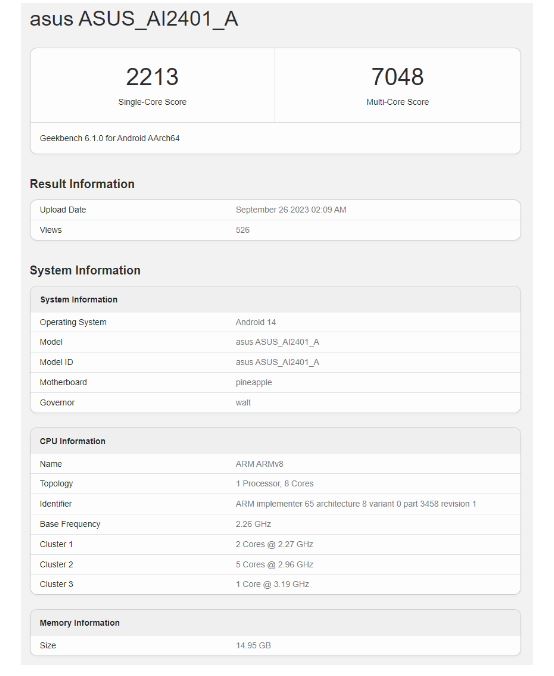Viewport: 554px width, 676px height.
Task: Select the 1 Core @ 3.19 GHz value
Action: coord(272,584)
